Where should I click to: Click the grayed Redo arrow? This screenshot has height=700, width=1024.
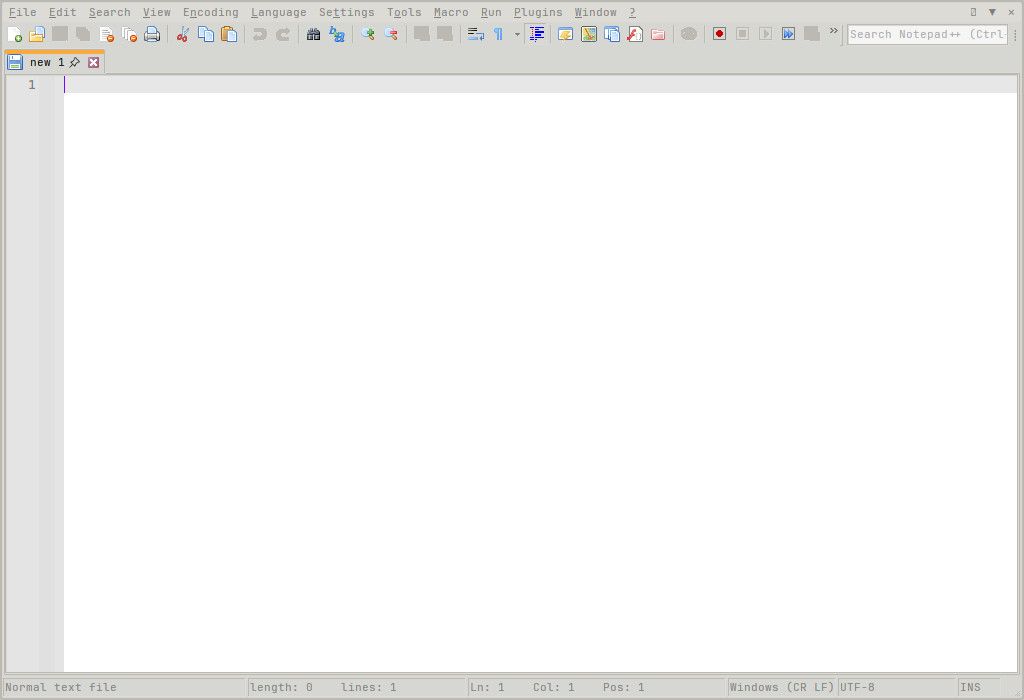(x=283, y=34)
